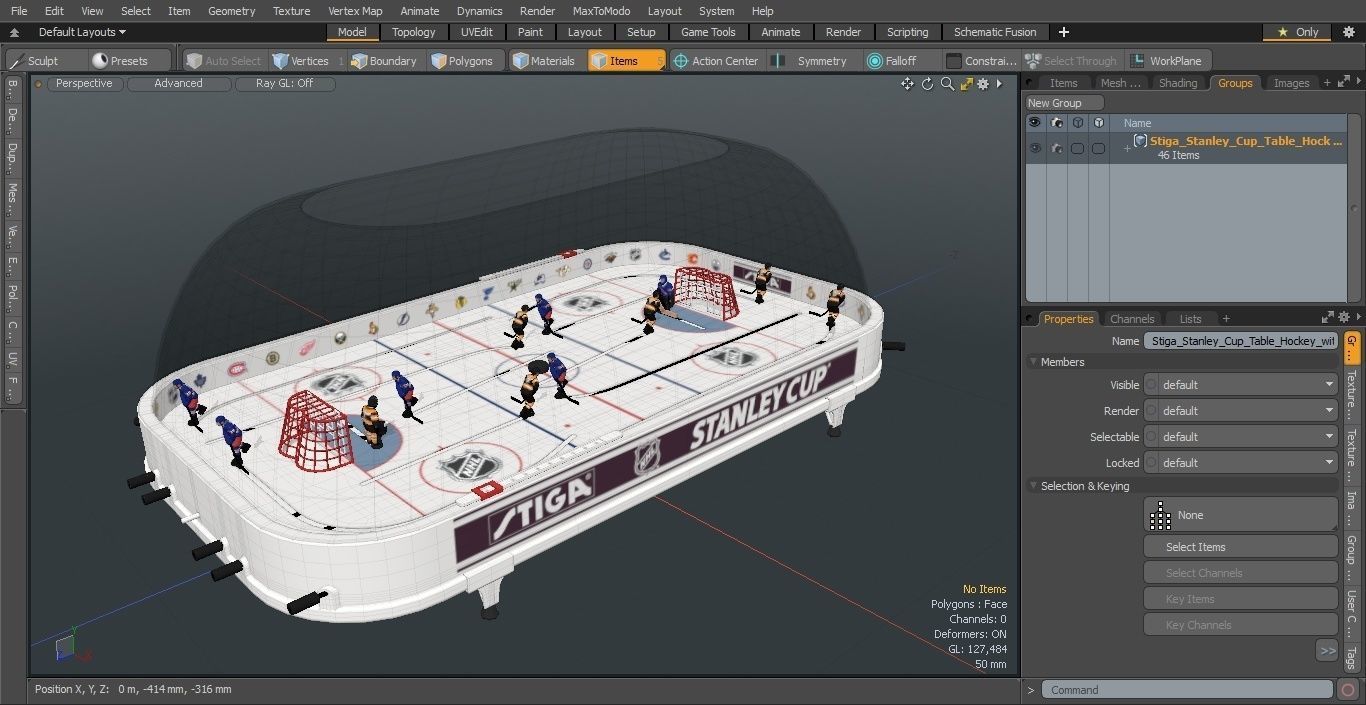Open the Selectable dropdown
This screenshot has width=1366, height=705.
1240,437
